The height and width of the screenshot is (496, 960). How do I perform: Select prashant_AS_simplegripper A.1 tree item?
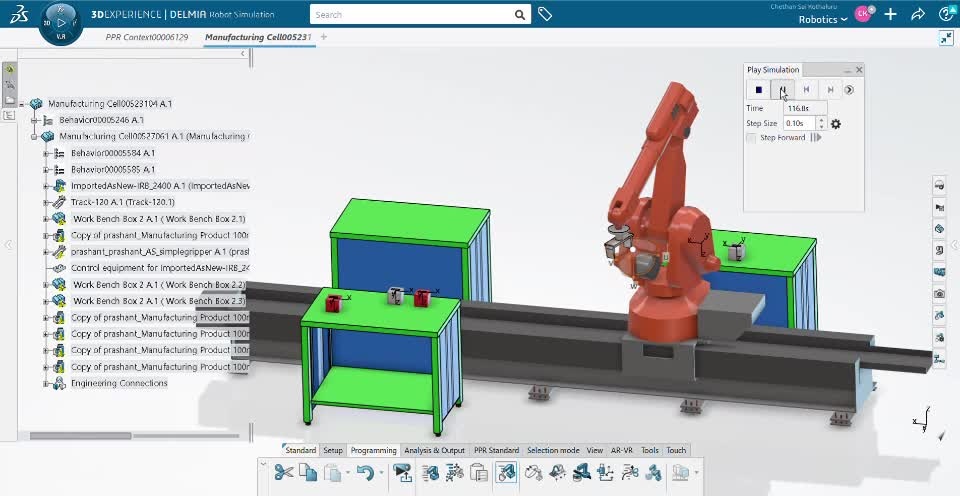[x=160, y=252]
